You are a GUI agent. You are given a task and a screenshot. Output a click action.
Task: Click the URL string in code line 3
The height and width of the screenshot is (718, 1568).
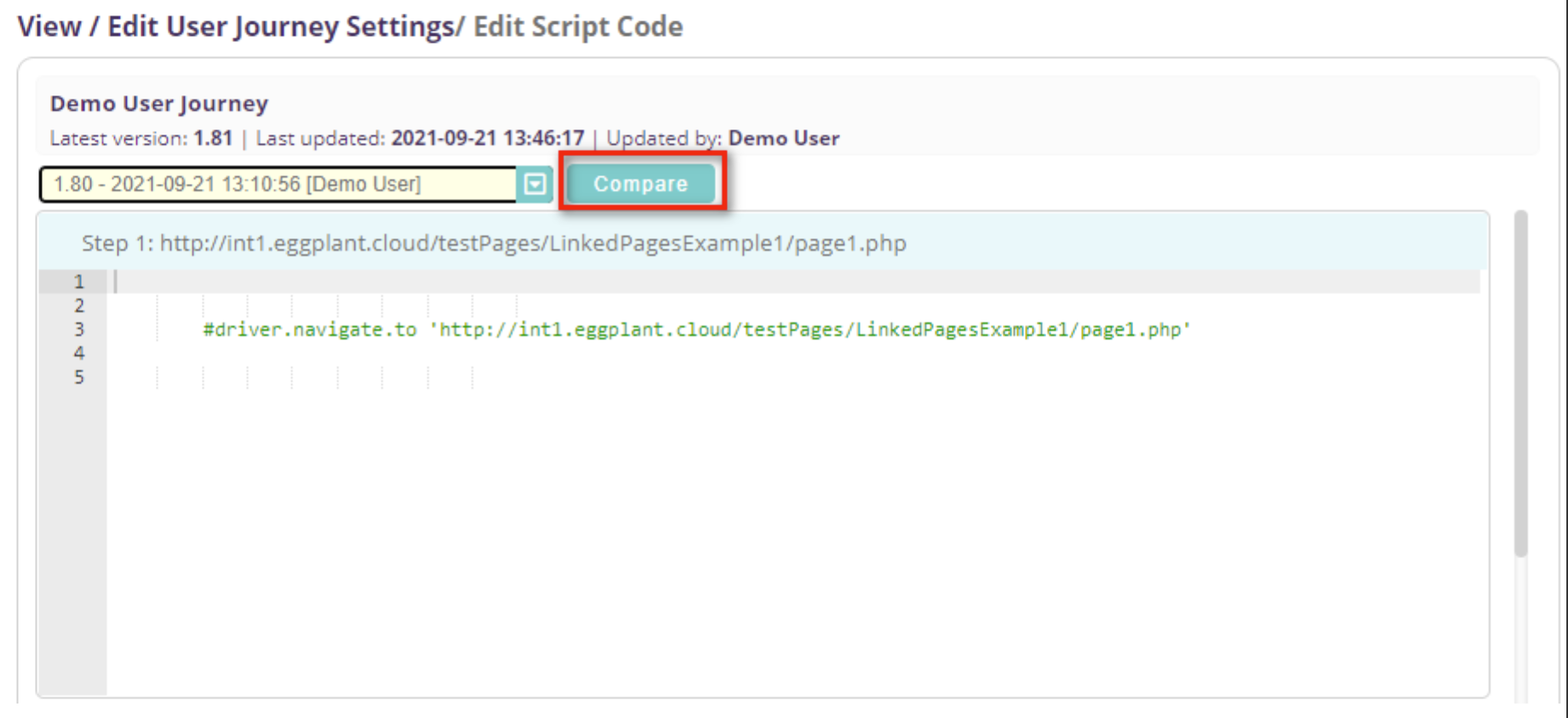[809, 329]
